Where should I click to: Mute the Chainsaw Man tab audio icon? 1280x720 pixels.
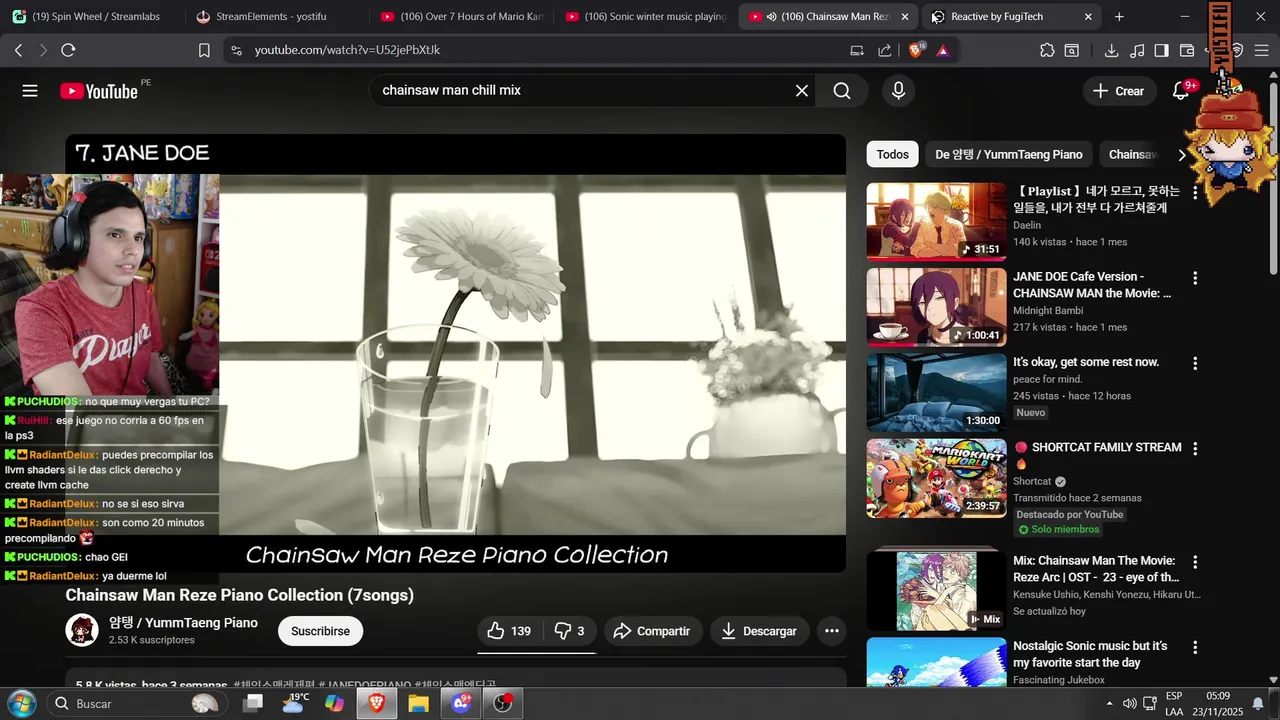click(771, 17)
